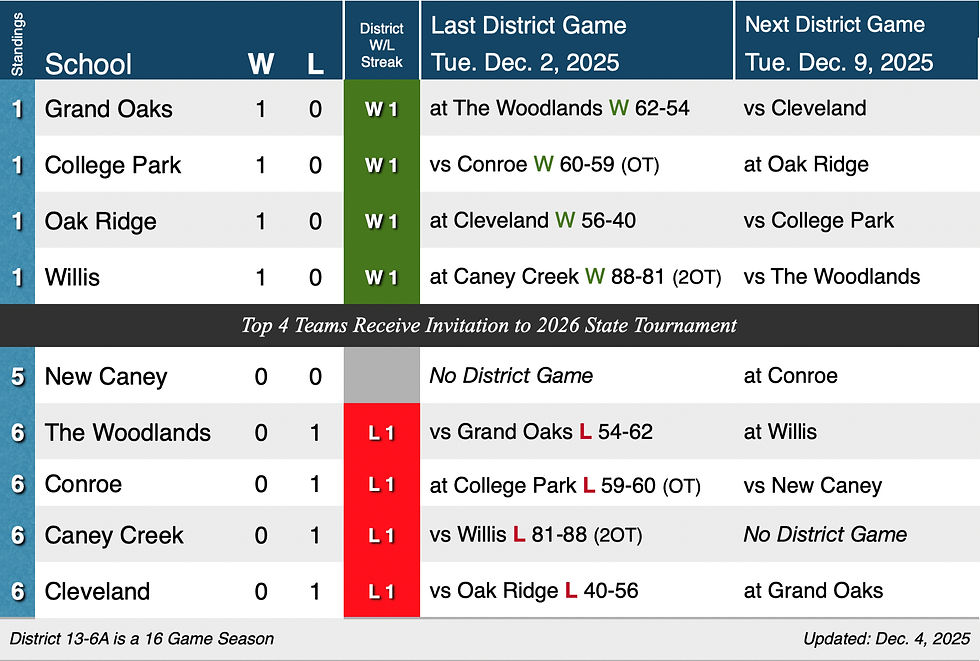The image size is (980, 661).
Task: Click the 'District 13-6A is a 16 Game Season' note
Action: tap(142, 638)
